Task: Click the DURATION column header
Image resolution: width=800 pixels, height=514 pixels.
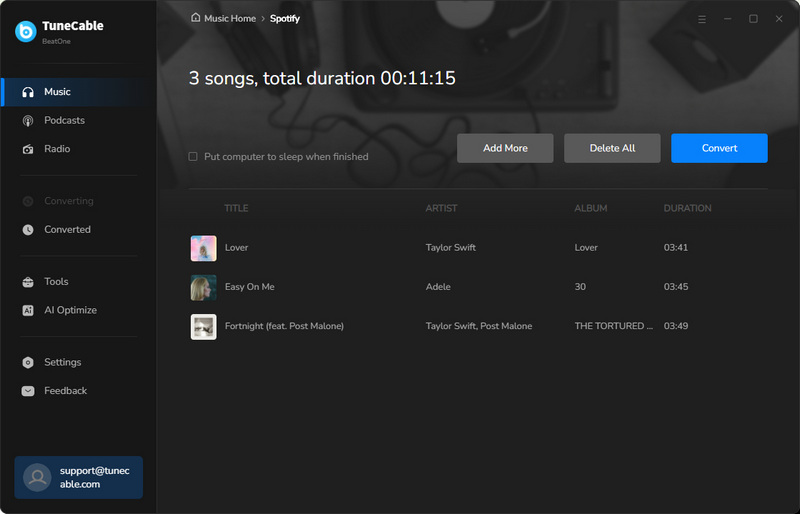Action: (687, 208)
